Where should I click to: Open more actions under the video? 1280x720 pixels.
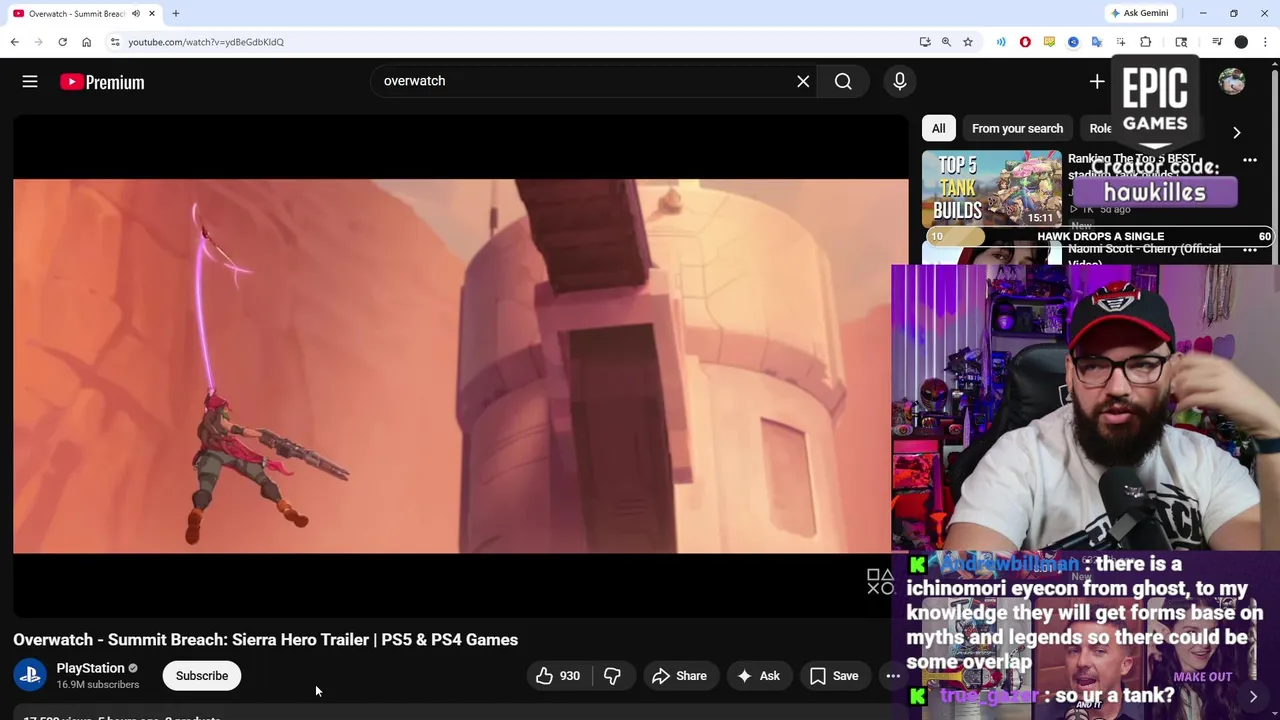tap(893, 676)
